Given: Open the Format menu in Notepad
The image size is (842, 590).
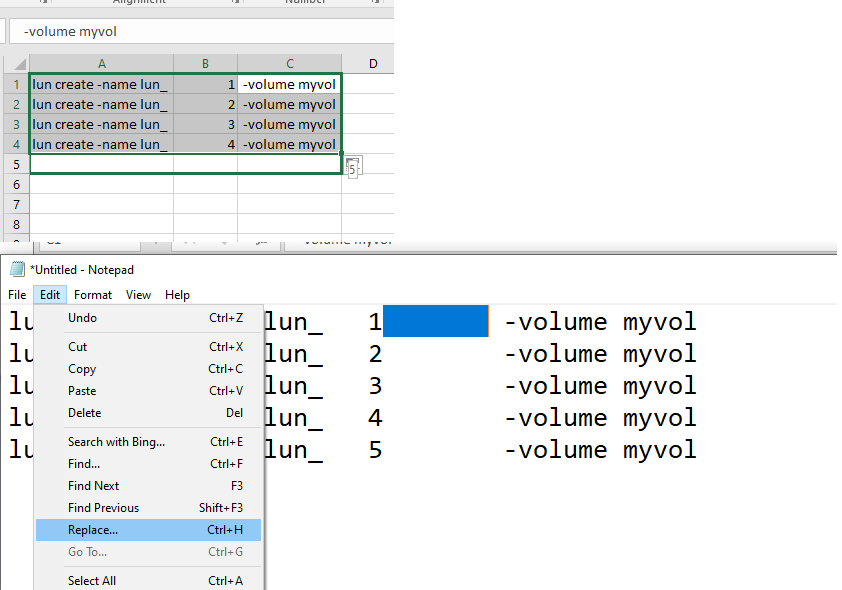Looking at the screenshot, I should pyautogui.click(x=93, y=295).
